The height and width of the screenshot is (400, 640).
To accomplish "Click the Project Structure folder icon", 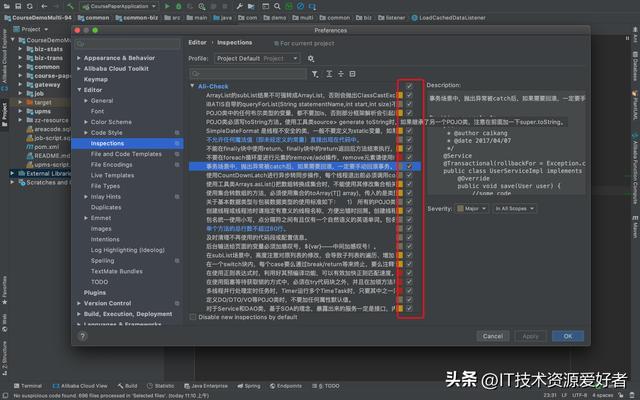I will click(251, 6).
